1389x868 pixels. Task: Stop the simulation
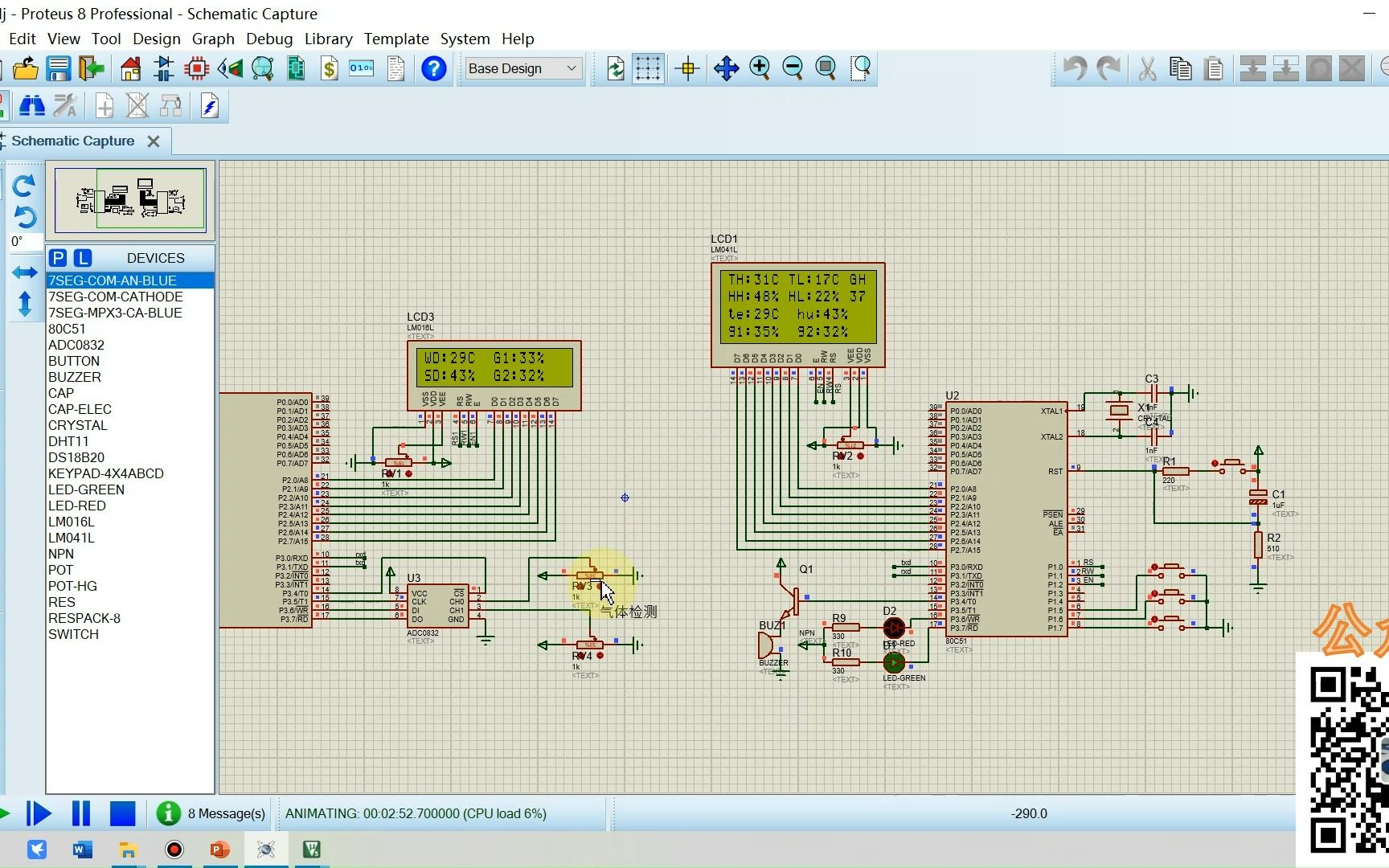coord(122,813)
